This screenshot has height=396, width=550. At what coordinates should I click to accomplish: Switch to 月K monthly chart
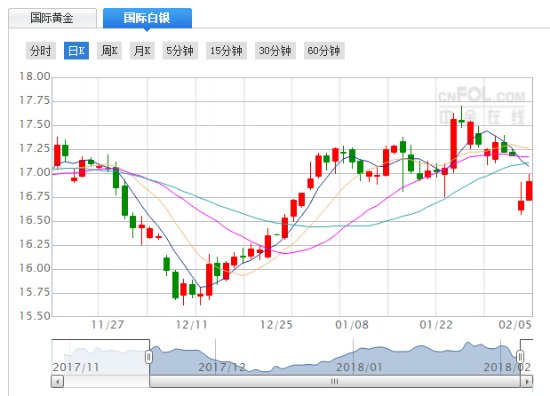tap(142, 51)
